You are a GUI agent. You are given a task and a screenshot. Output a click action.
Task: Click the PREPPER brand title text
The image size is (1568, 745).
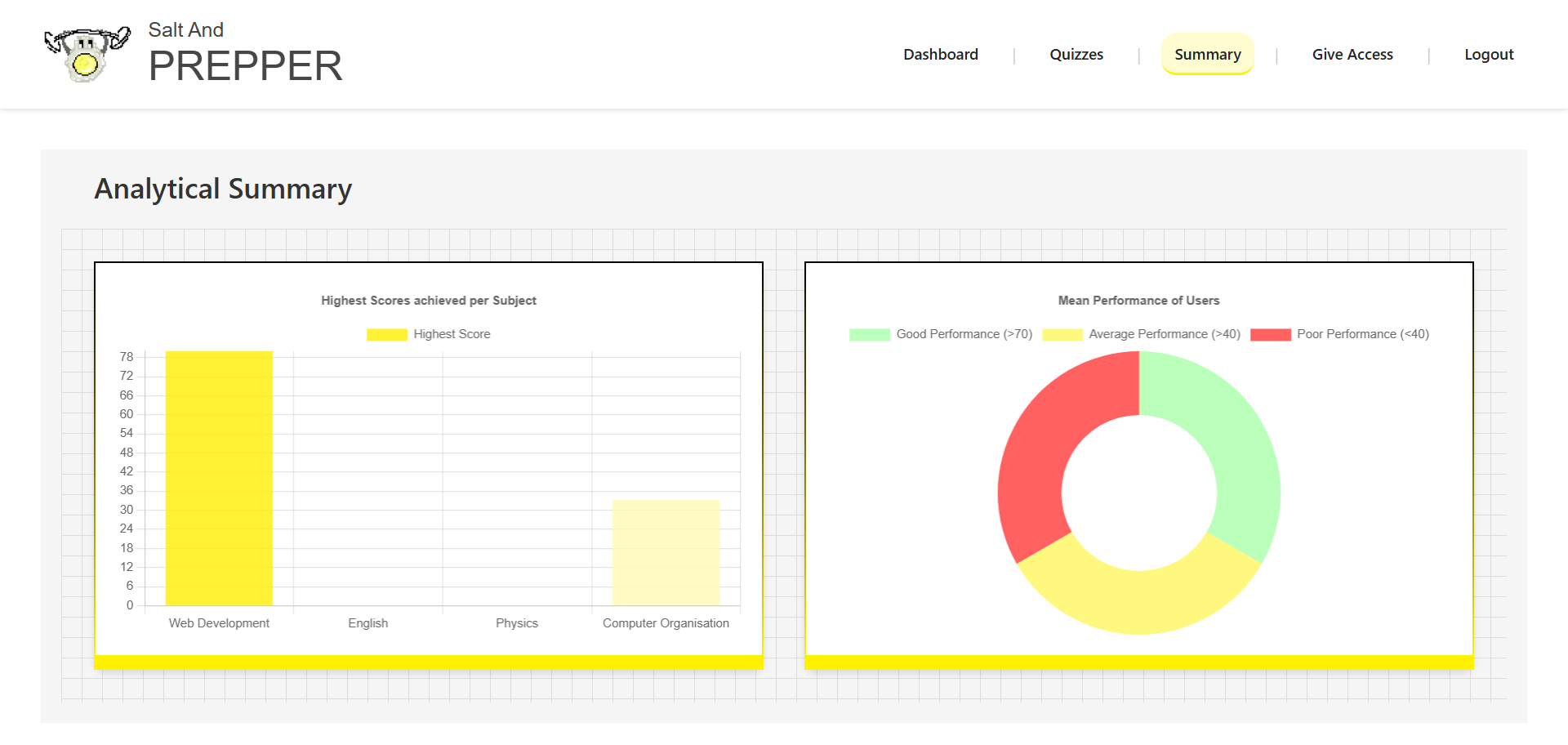(x=245, y=66)
